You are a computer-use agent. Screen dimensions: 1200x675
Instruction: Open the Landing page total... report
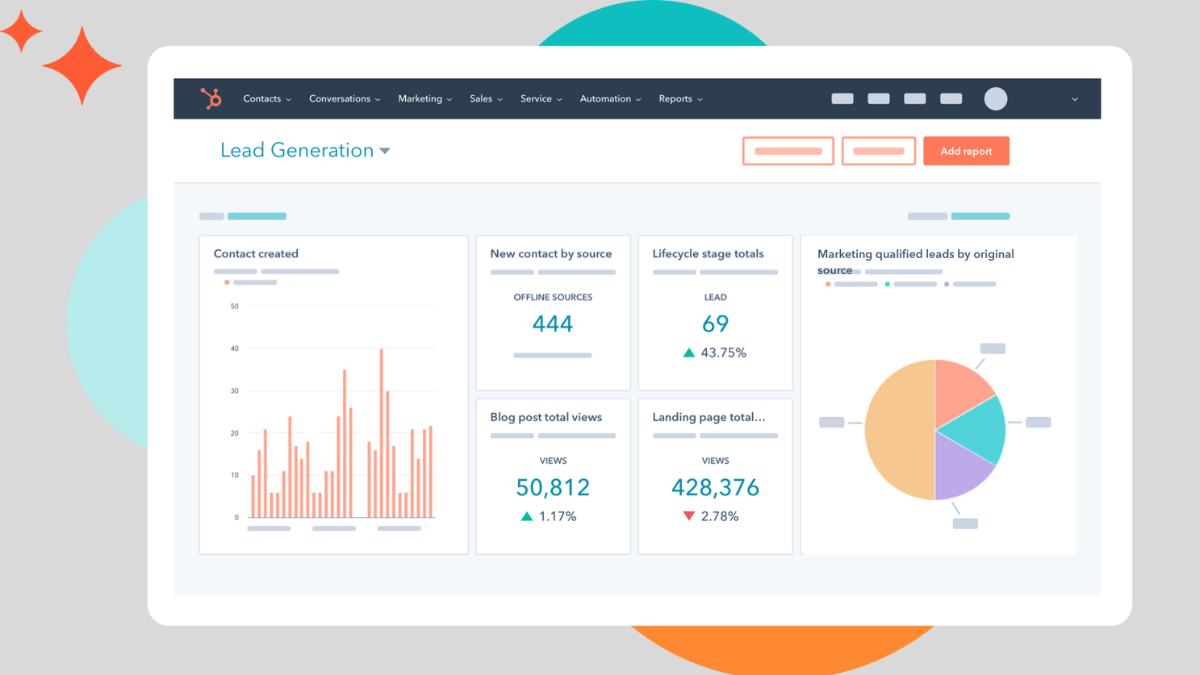click(x=709, y=417)
